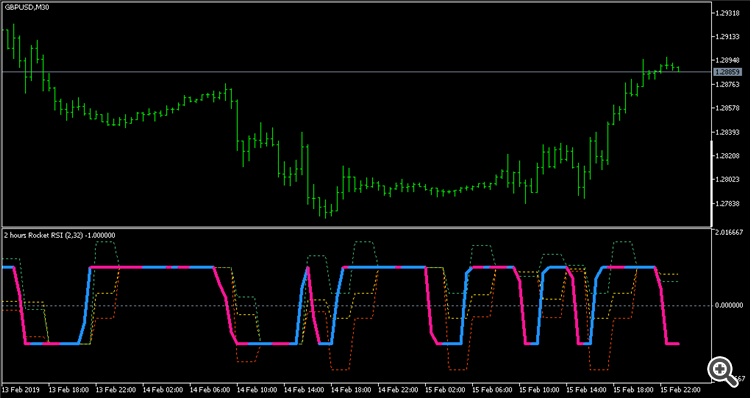Click the 1.28208 price axis label
The image size is (750, 398).
[x=729, y=156]
